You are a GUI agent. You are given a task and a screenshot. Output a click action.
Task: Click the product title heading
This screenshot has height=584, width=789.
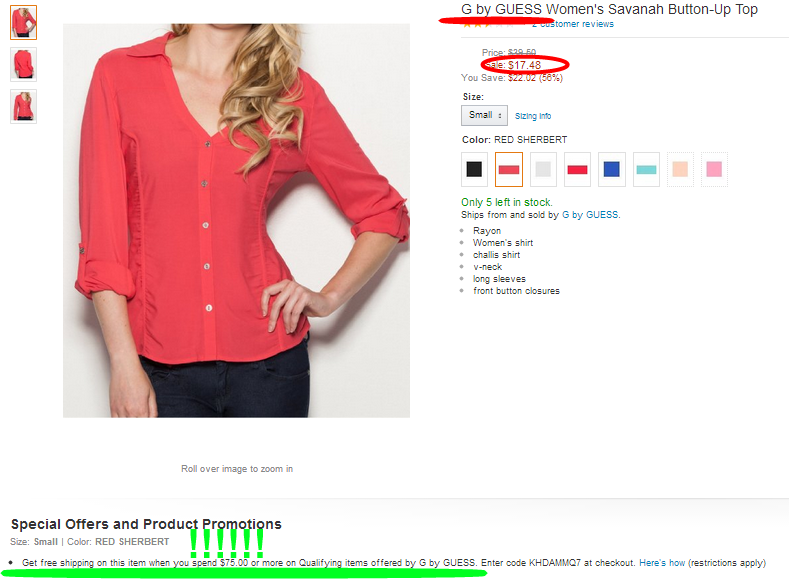tap(609, 9)
